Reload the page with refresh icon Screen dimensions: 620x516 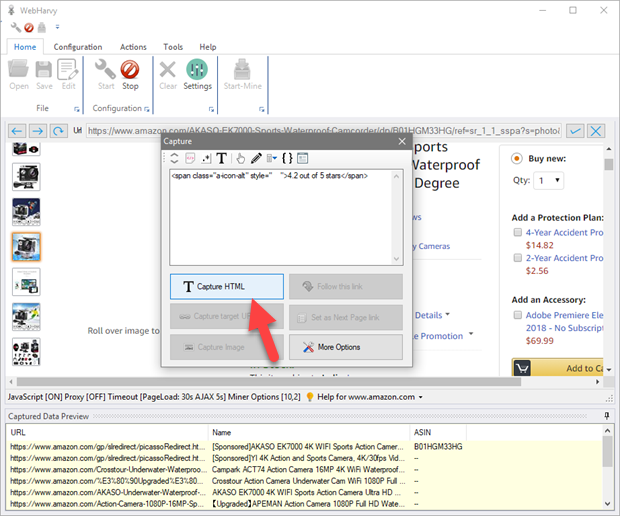(58, 131)
